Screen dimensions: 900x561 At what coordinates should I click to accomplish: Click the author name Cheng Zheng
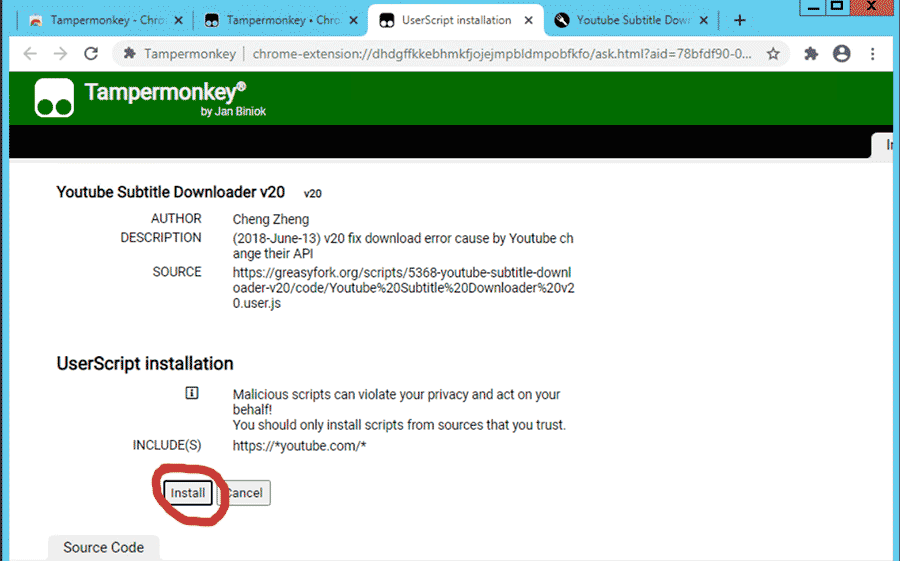271,219
